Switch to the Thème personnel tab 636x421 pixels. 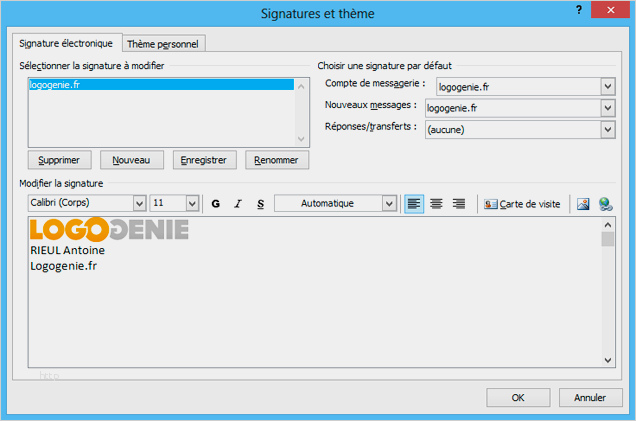click(x=163, y=44)
